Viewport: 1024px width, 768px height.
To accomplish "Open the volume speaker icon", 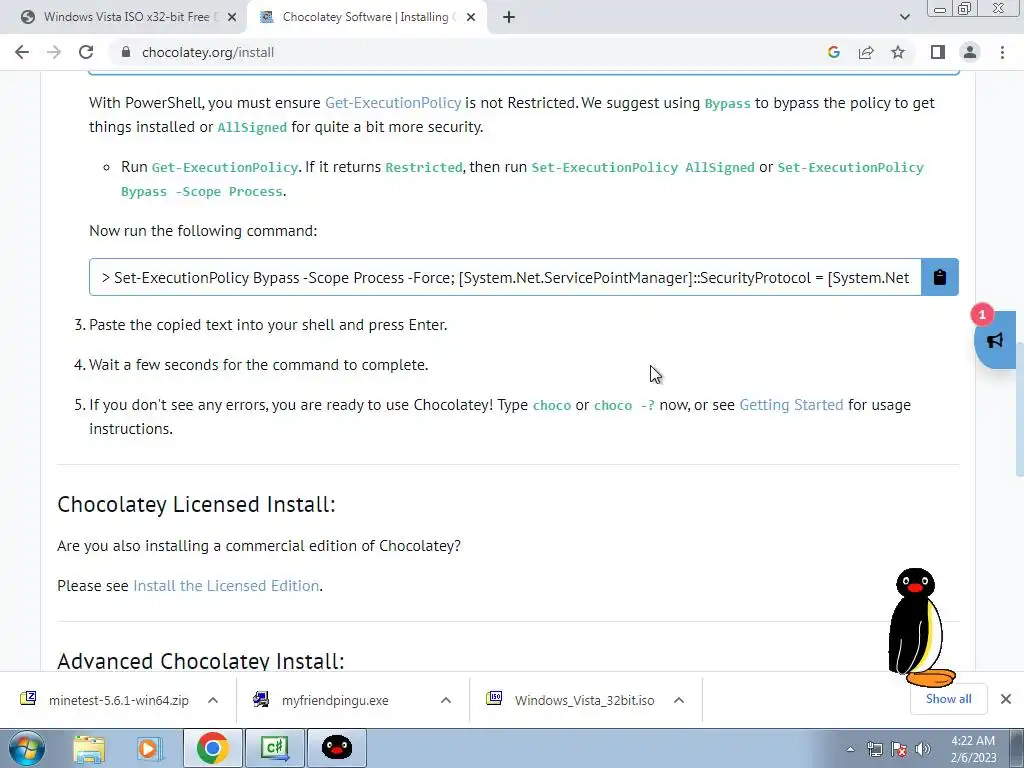I will coord(923,750).
